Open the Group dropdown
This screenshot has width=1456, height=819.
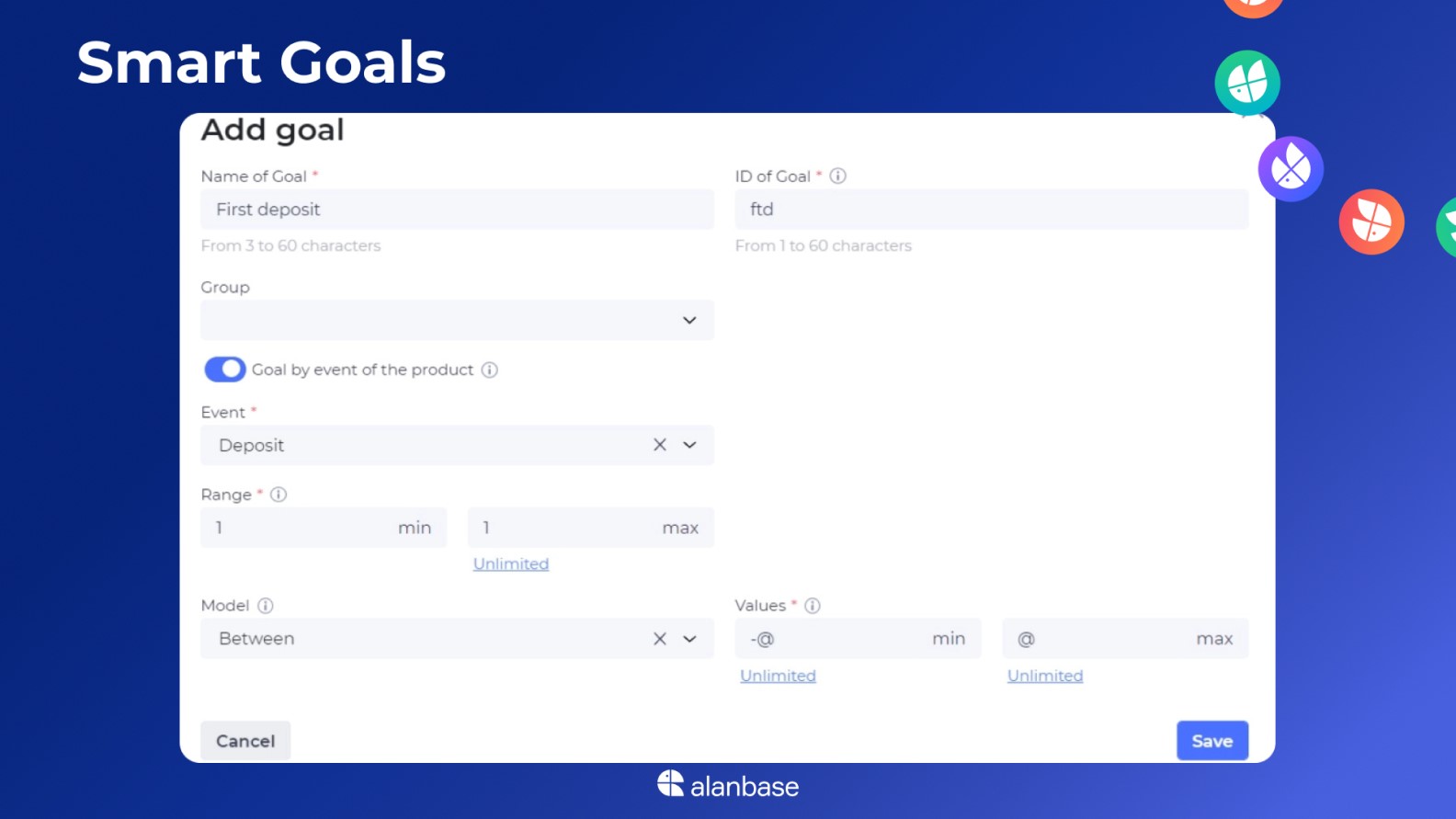[457, 320]
